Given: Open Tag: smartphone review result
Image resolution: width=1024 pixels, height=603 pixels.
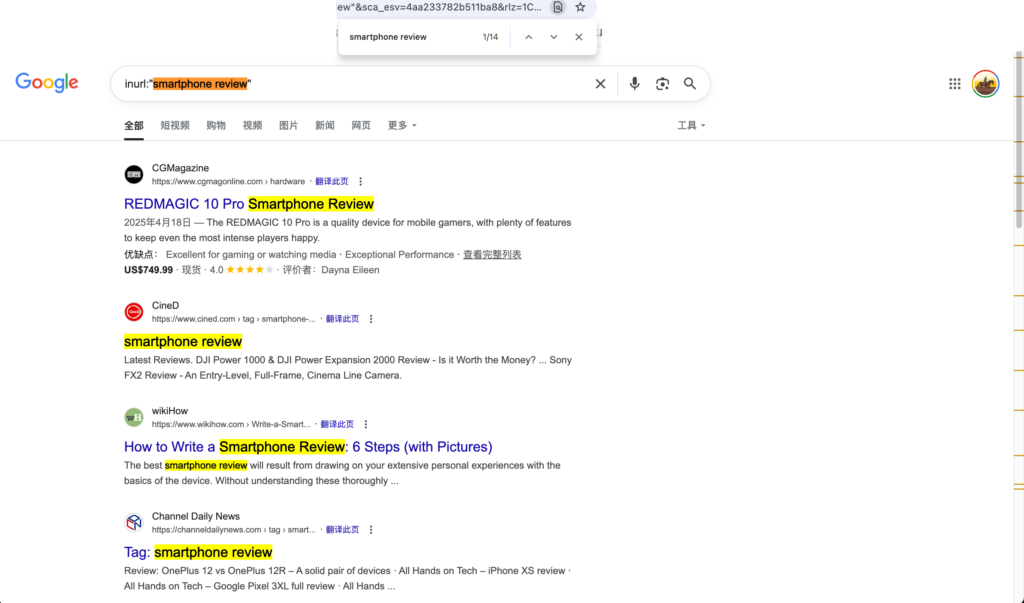Looking at the screenshot, I should [x=198, y=552].
